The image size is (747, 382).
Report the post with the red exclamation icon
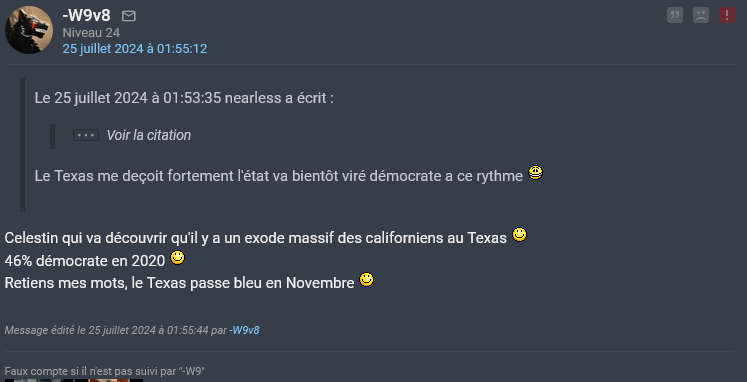727,15
